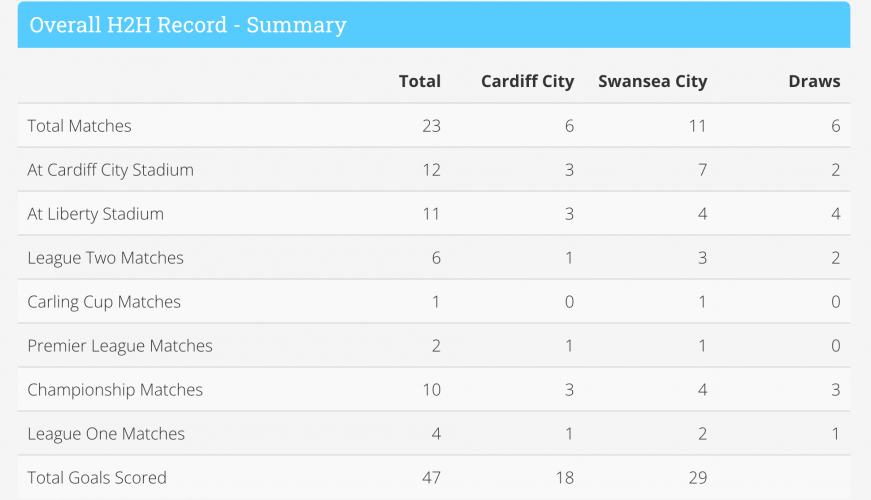The height and width of the screenshot is (500, 871).
Task: Click Cardiff City's 18 goals scored cell
Action: pyautogui.click(x=564, y=478)
